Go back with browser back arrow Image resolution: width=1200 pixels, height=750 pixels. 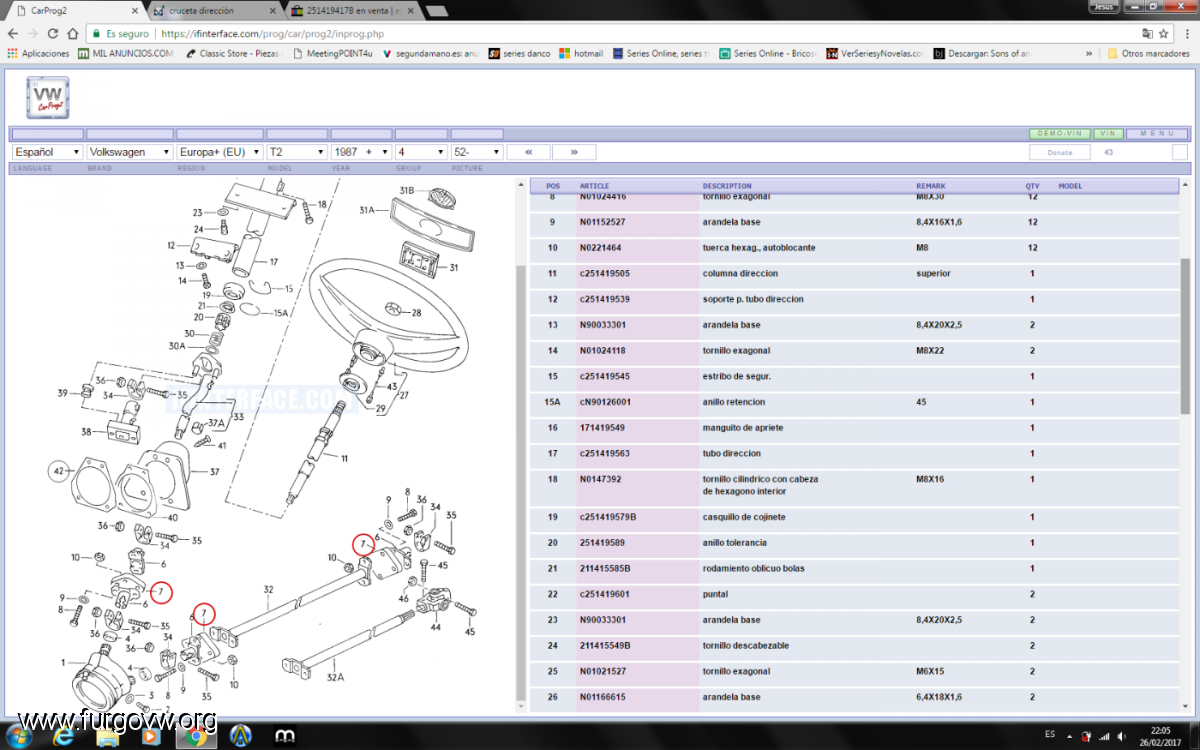(x=14, y=33)
